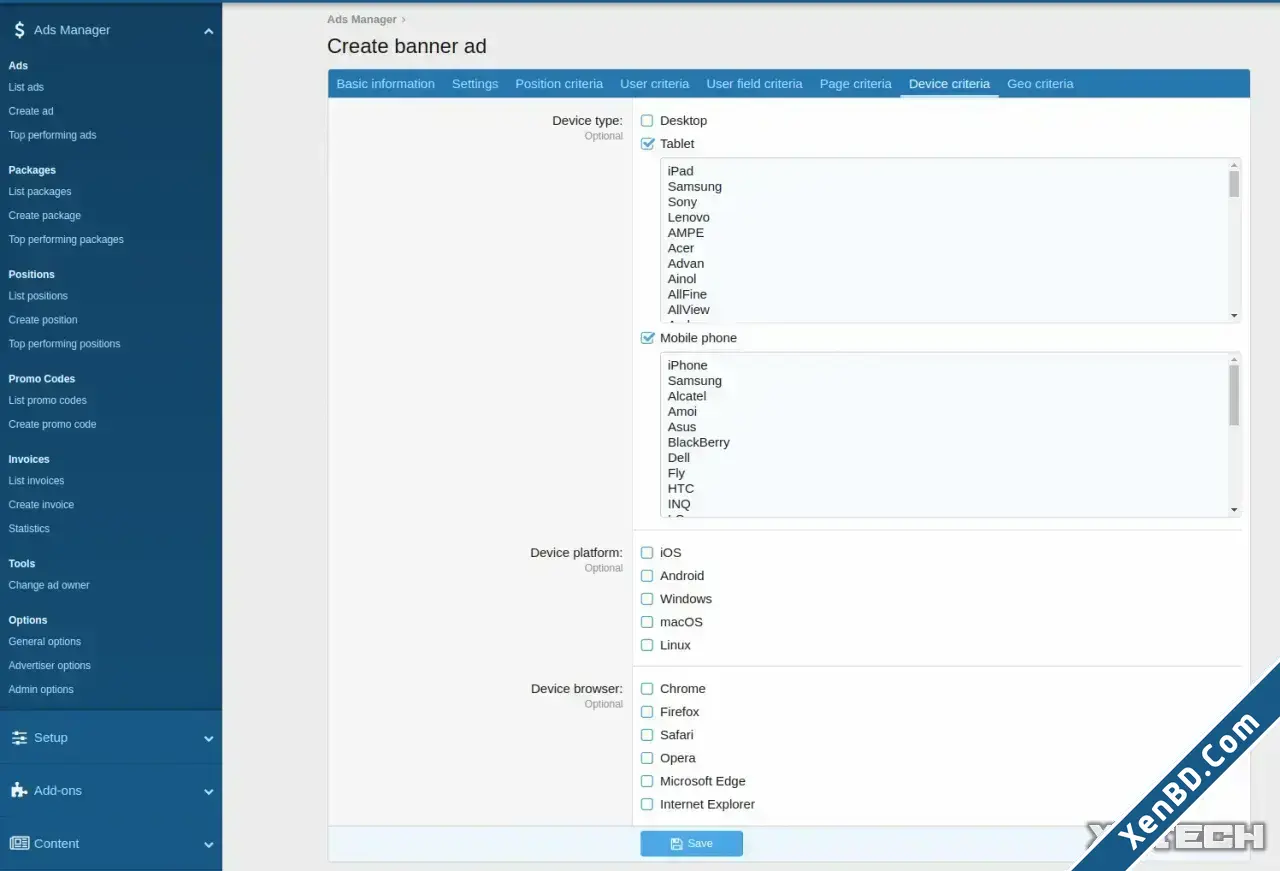This screenshot has height=871, width=1280.
Task: Expand the Add-ons section chevron
Action: pos(208,792)
